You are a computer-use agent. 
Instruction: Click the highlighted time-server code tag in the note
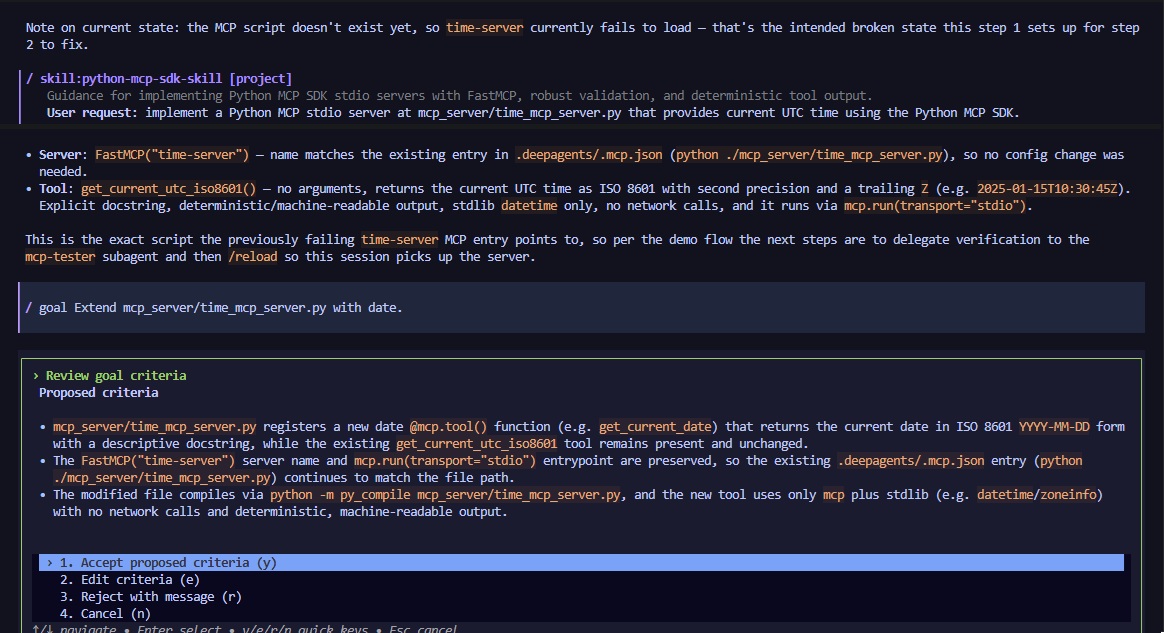(485, 27)
